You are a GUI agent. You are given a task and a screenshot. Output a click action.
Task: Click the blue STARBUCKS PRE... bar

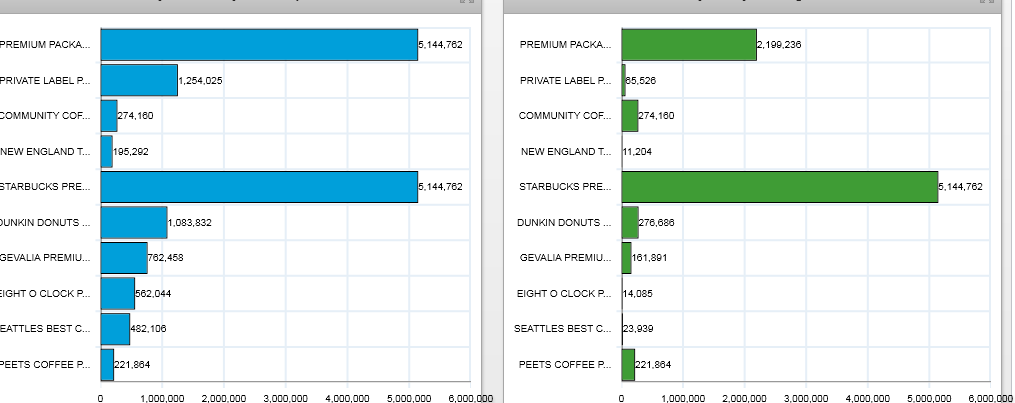(258, 187)
